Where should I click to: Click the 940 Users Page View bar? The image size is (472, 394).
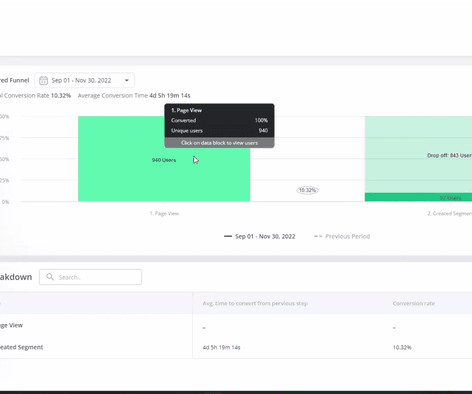(x=164, y=159)
